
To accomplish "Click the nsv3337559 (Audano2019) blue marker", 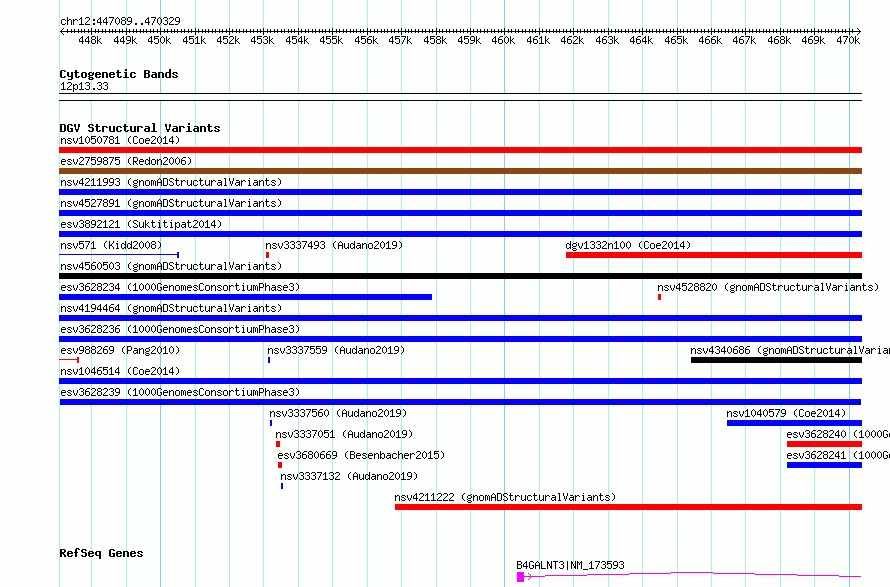I will (269, 360).
